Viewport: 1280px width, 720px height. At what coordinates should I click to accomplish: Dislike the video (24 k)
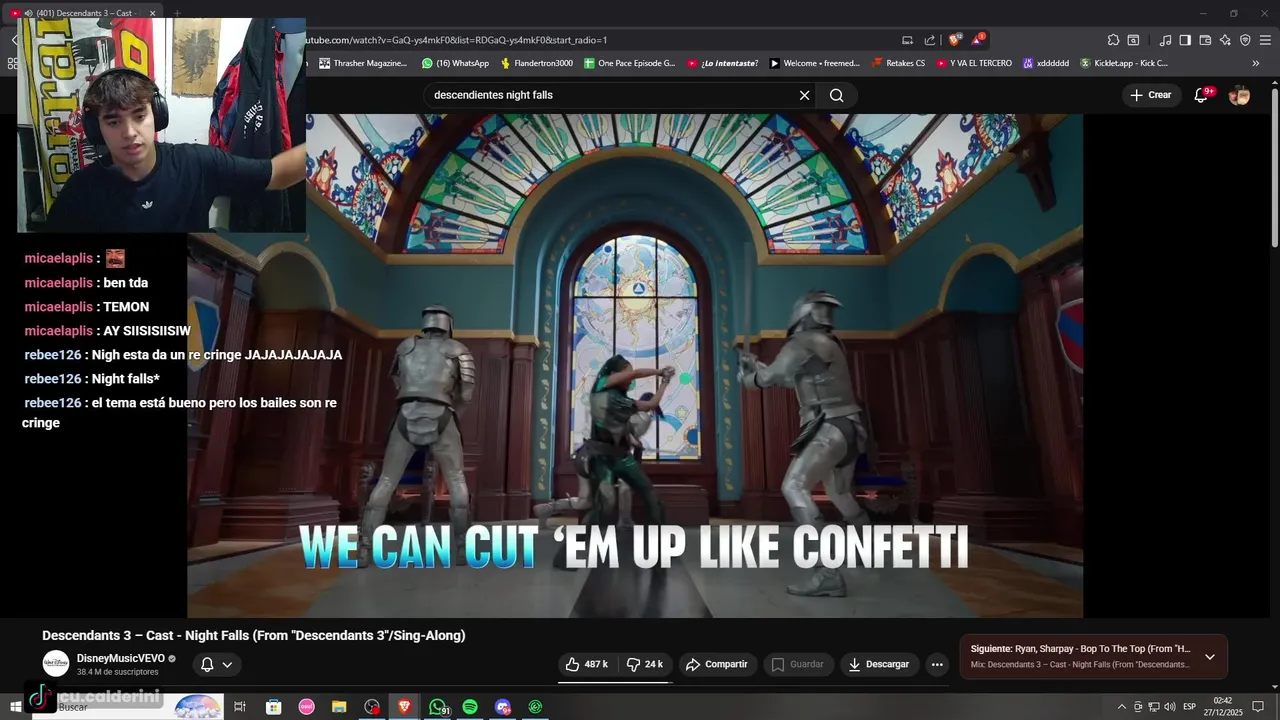coord(645,664)
